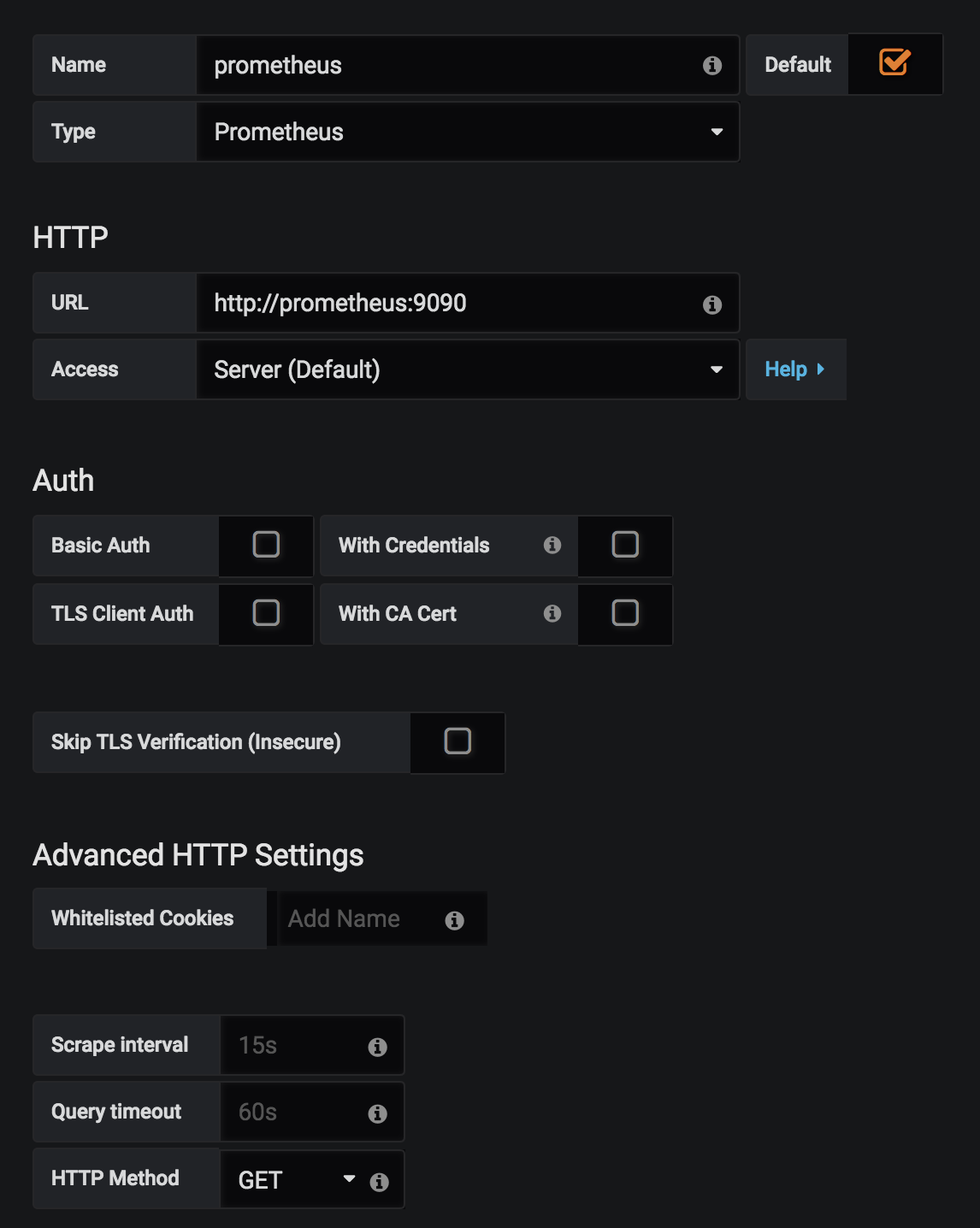Click the Scrape interval 15s field
This screenshot has width=980, height=1228.
tap(312, 1045)
